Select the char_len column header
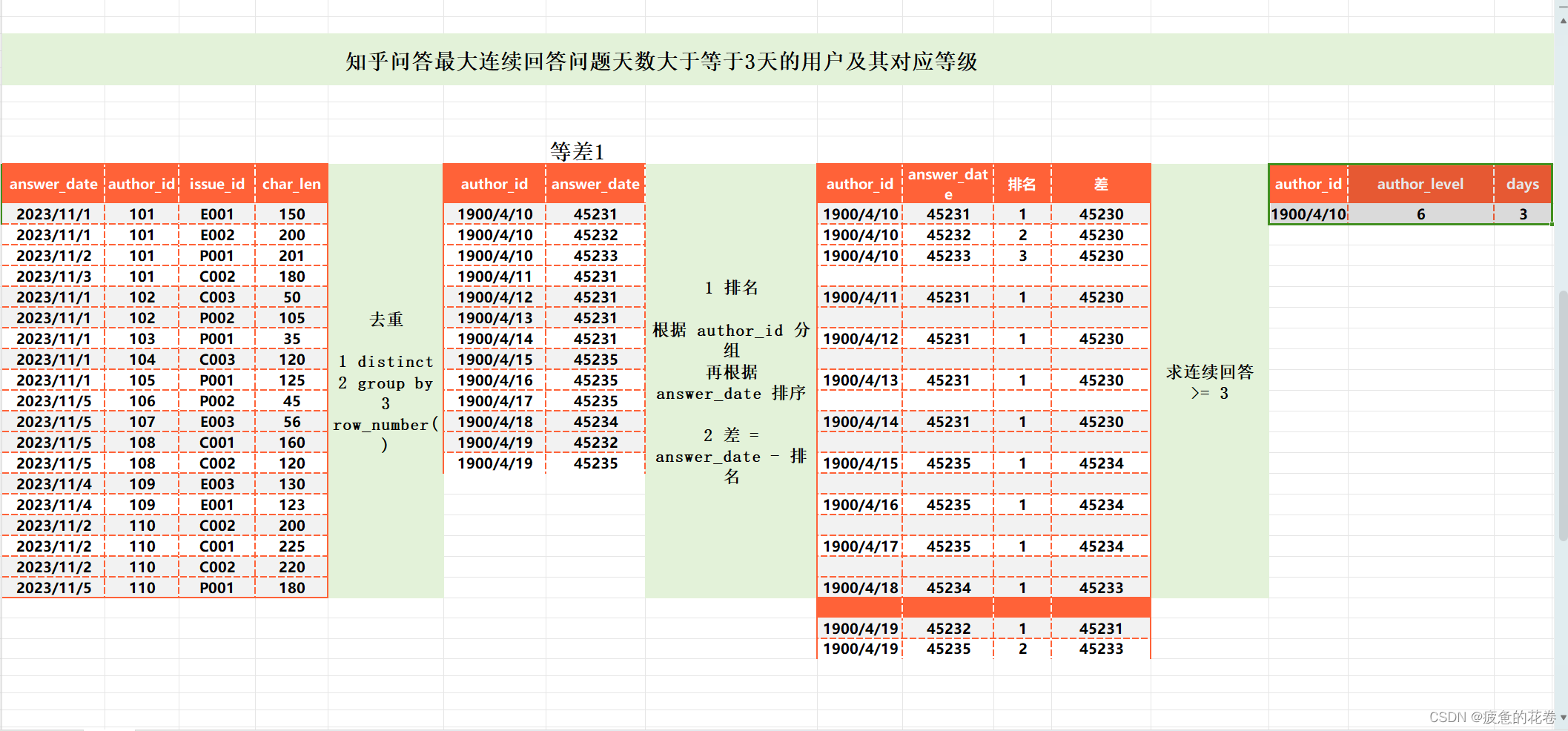This screenshot has width=1568, height=731. [x=291, y=184]
